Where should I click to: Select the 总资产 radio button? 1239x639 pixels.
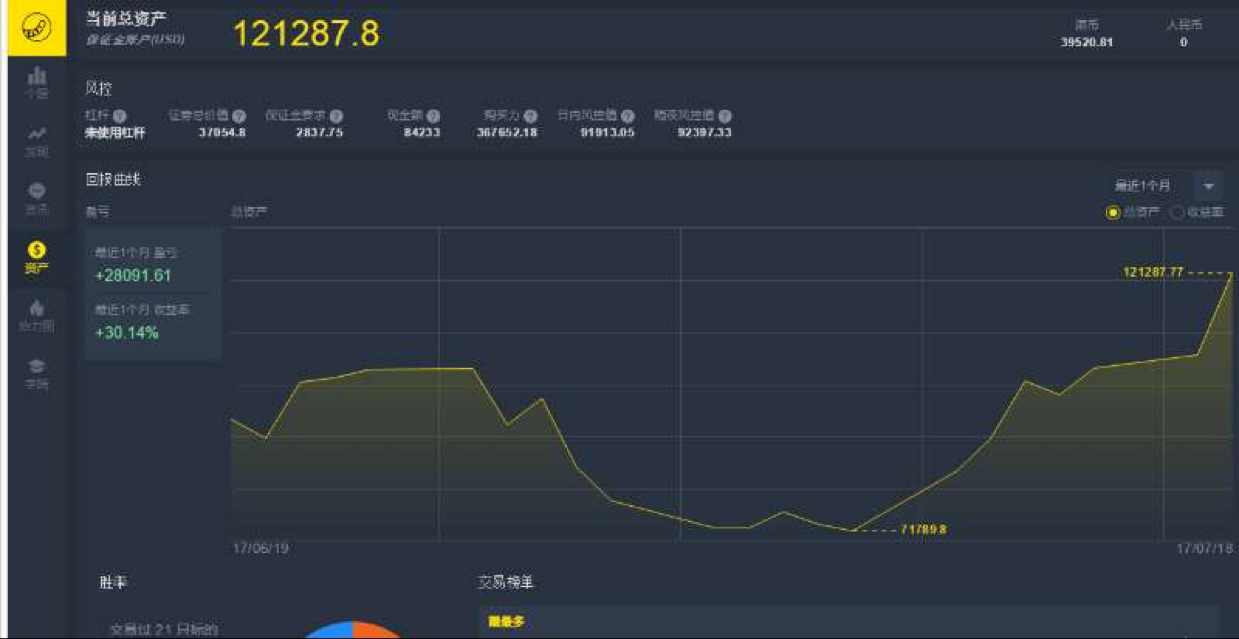1113,212
